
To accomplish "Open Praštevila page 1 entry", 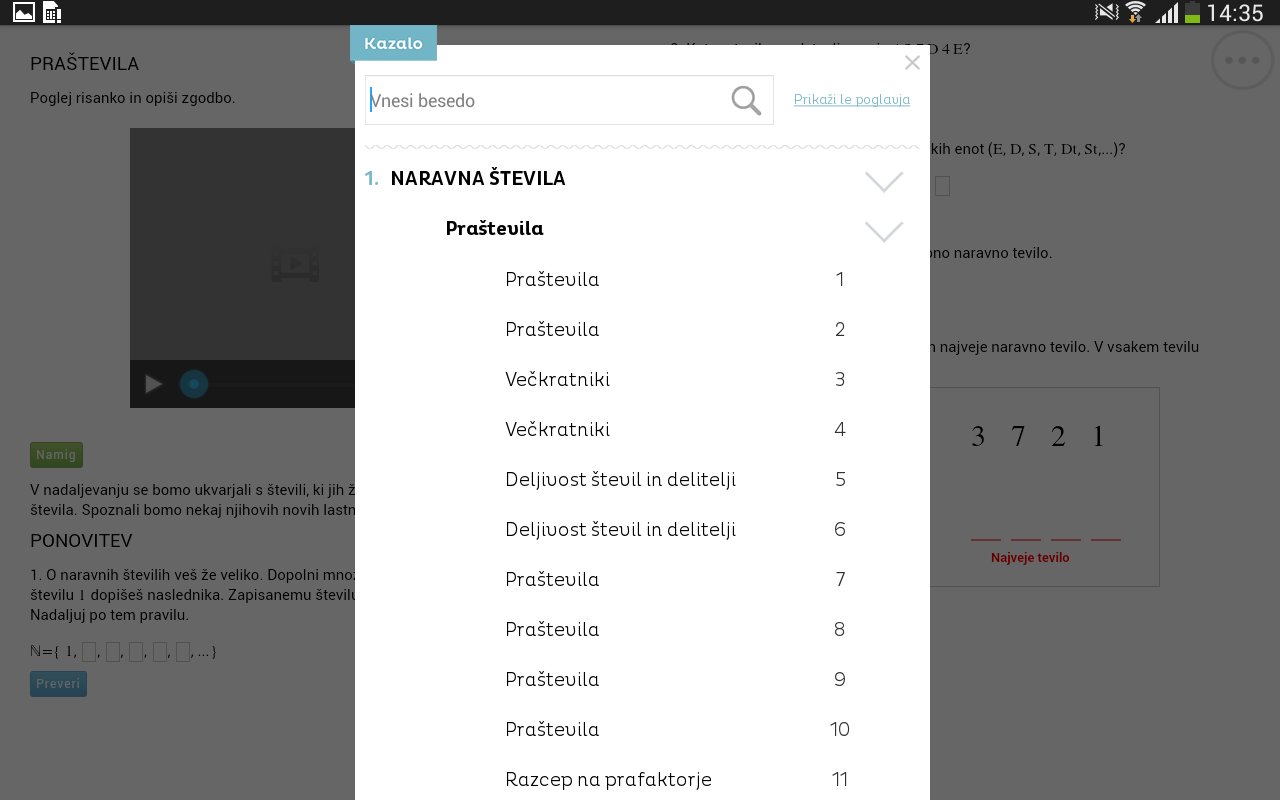I will [x=552, y=279].
